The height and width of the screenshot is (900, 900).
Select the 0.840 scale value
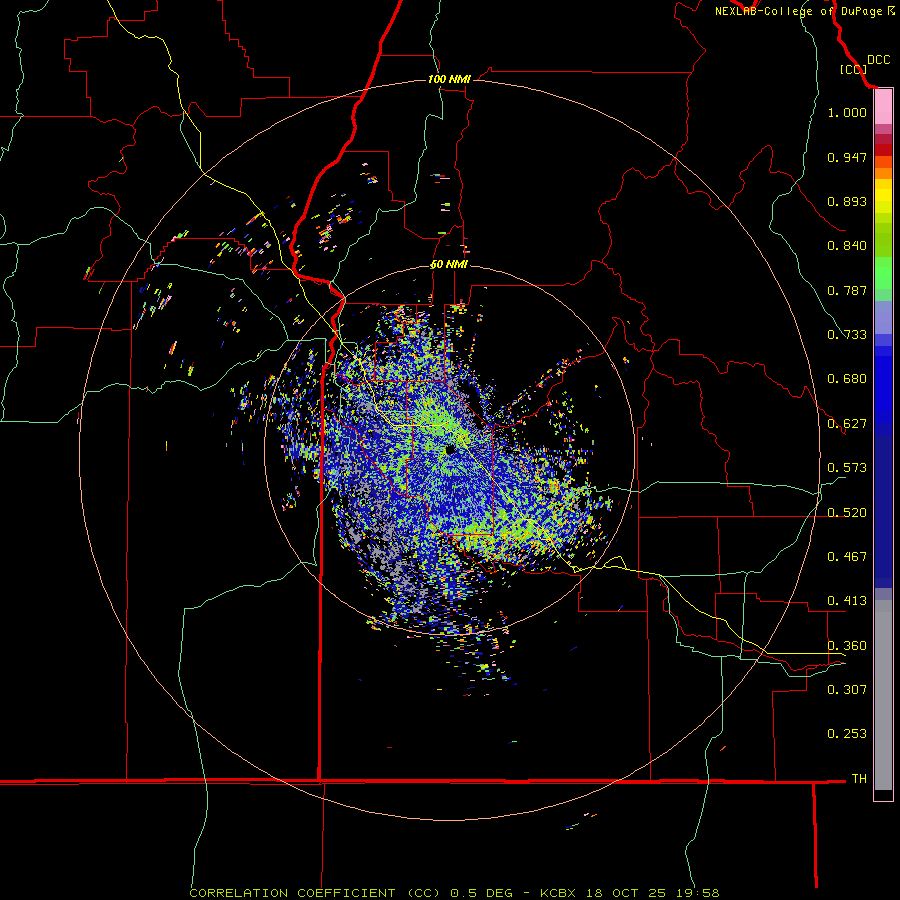point(847,246)
